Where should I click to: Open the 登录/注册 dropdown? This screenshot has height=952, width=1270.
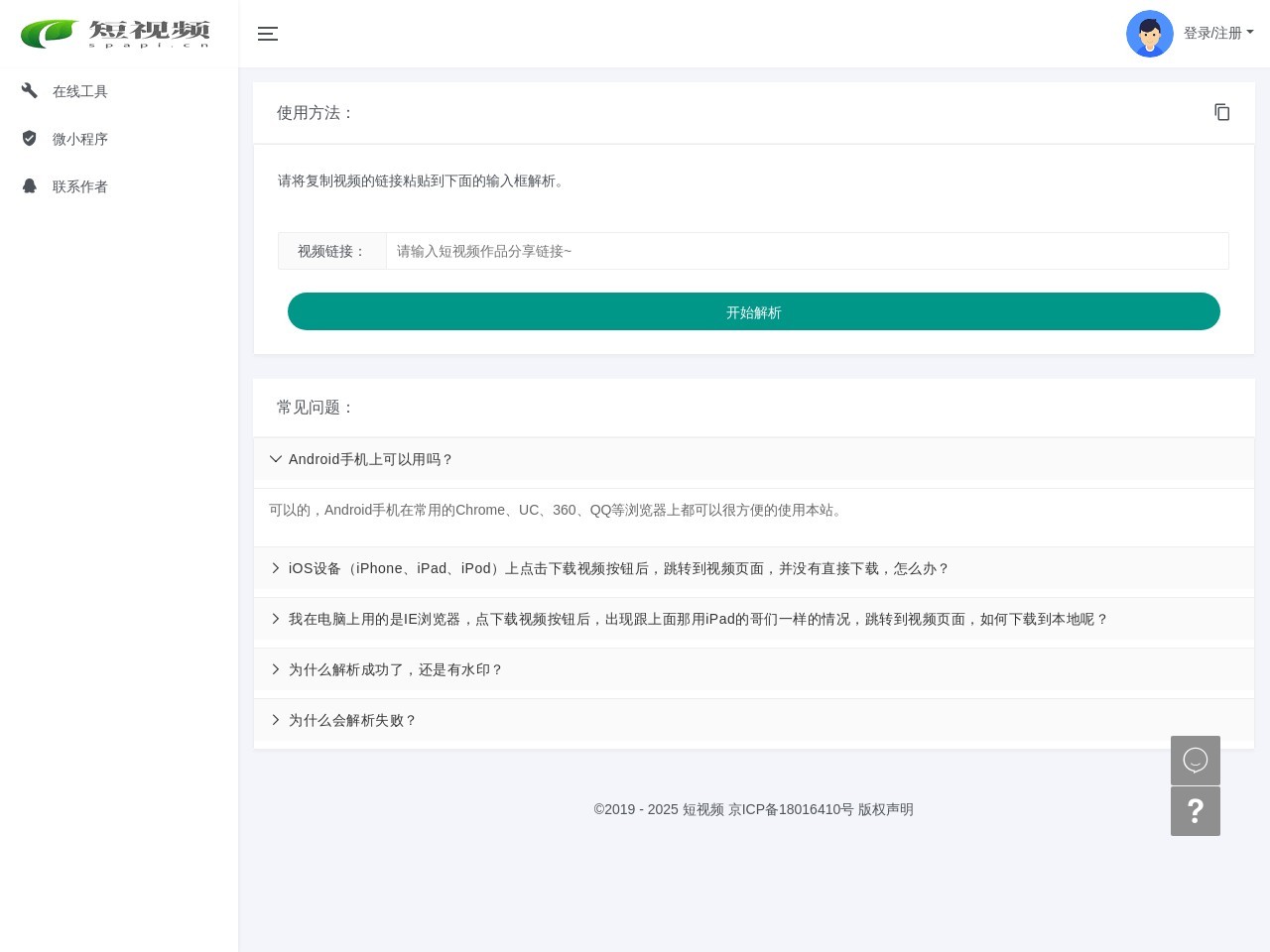(1217, 33)
